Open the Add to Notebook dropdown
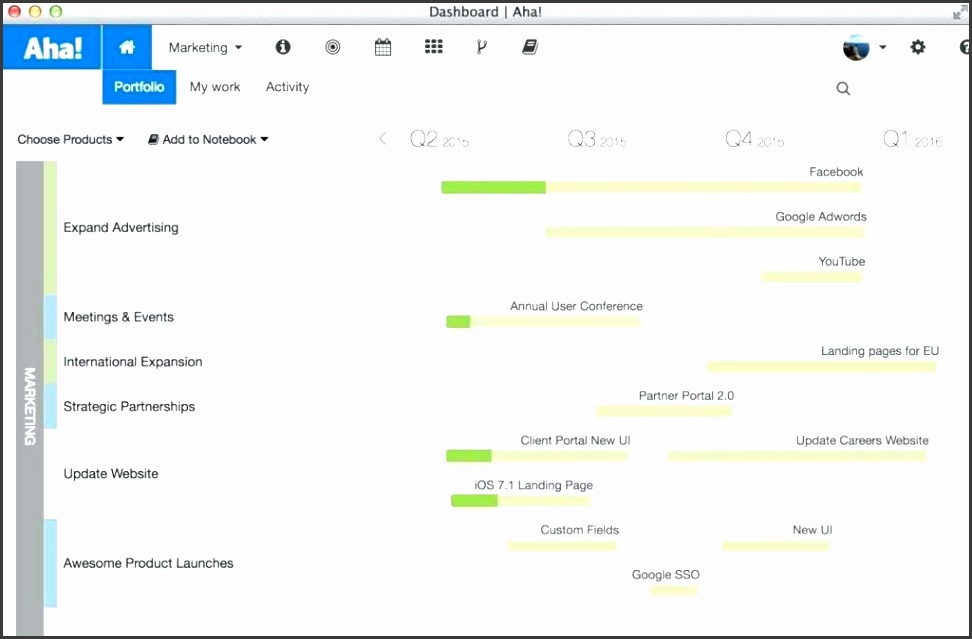972x639 pixels. click(x=208, y=140)
